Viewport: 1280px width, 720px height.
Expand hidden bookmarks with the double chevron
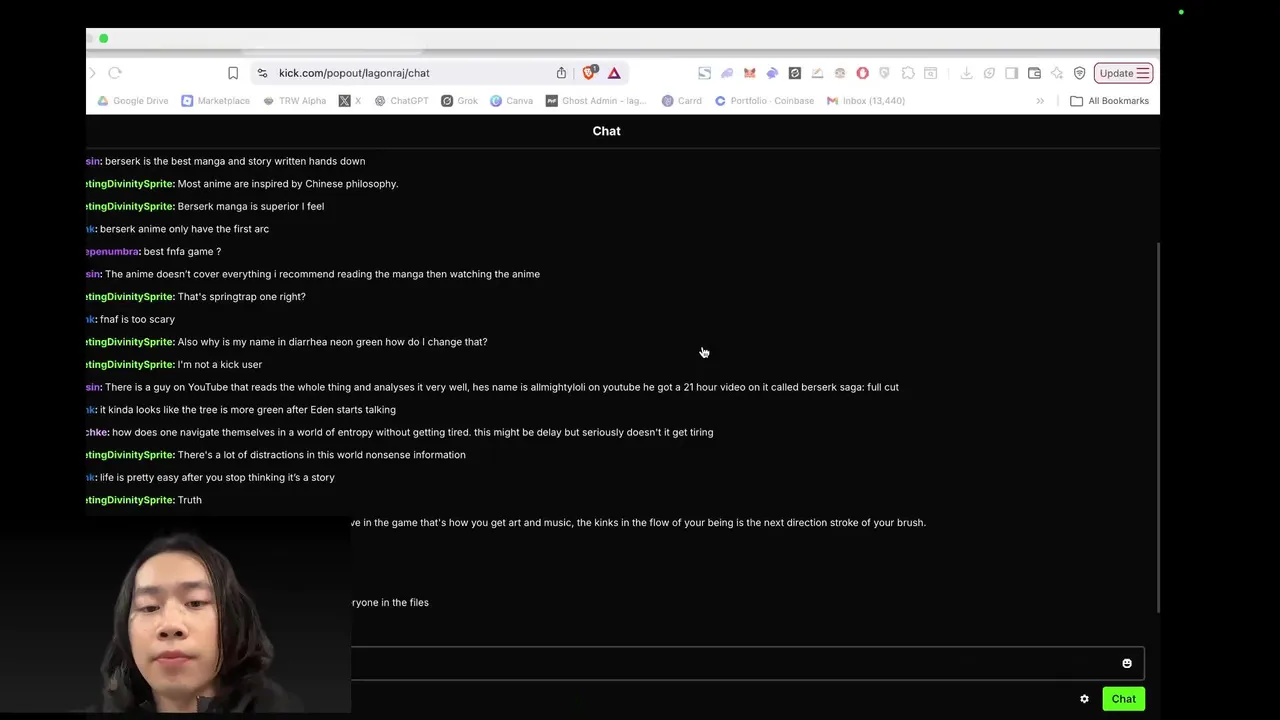(x=1040, y=101)
